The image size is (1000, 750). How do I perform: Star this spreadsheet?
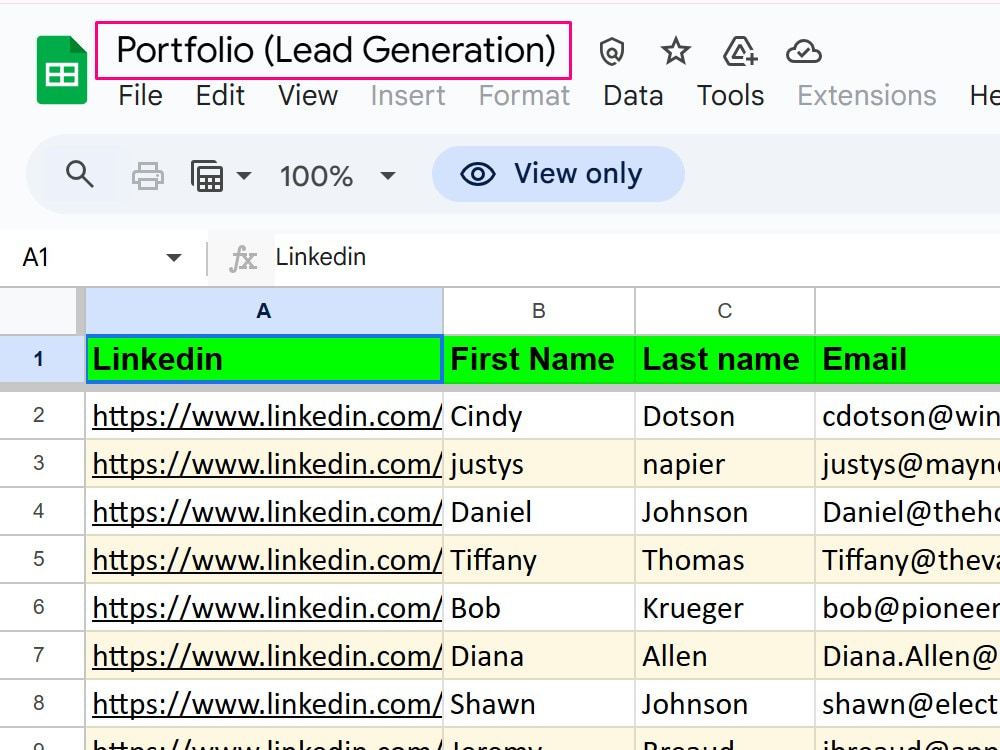tap(675, 52)
